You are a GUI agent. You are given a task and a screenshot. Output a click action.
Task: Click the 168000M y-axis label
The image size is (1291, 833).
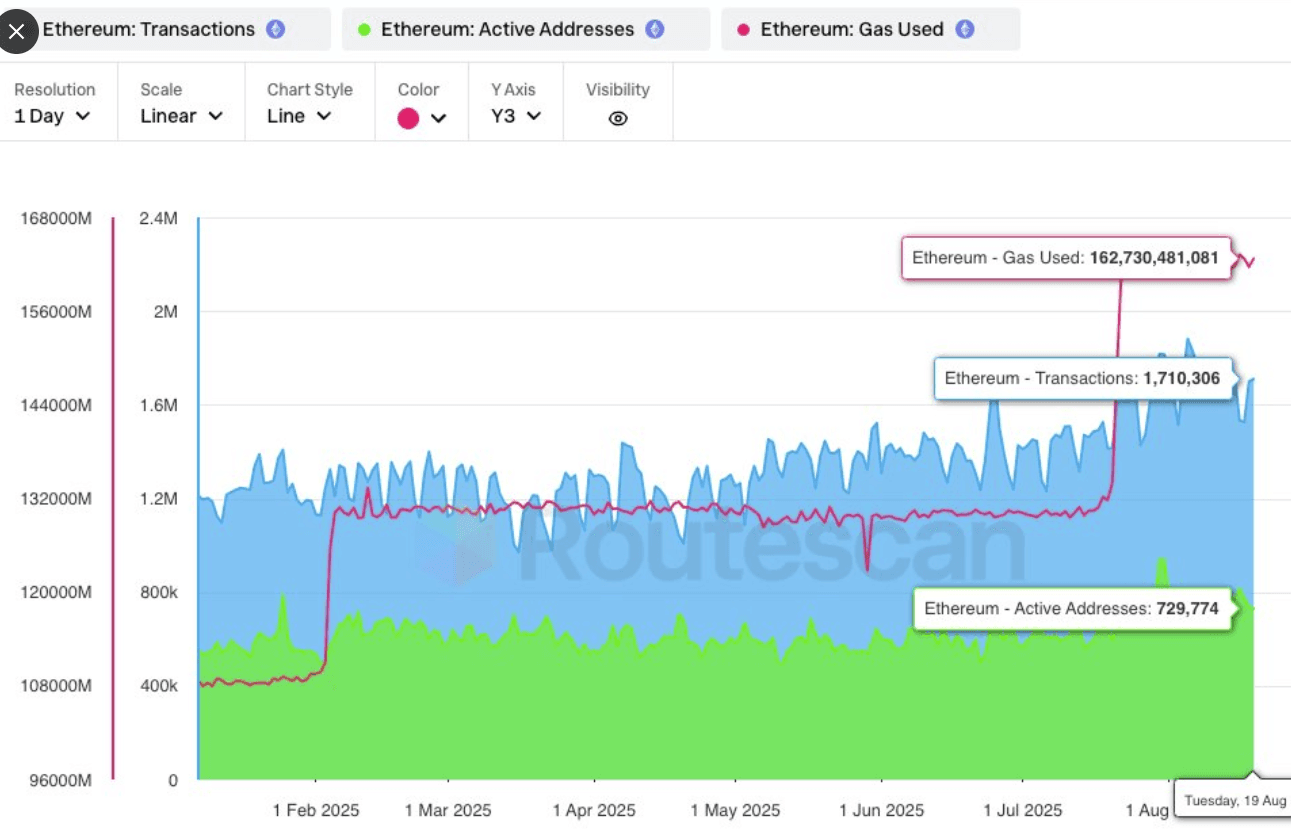pos(55,218)
